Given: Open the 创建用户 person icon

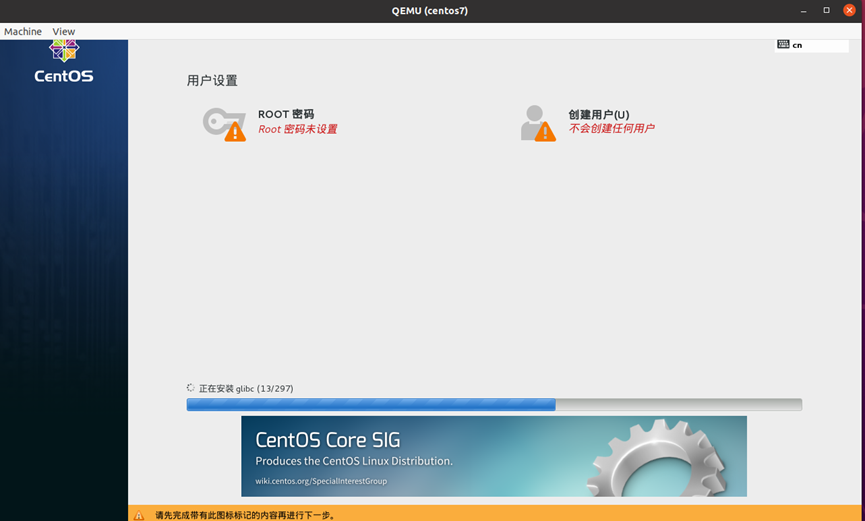Looking at the screenshot, I should [x=538, y=123].
